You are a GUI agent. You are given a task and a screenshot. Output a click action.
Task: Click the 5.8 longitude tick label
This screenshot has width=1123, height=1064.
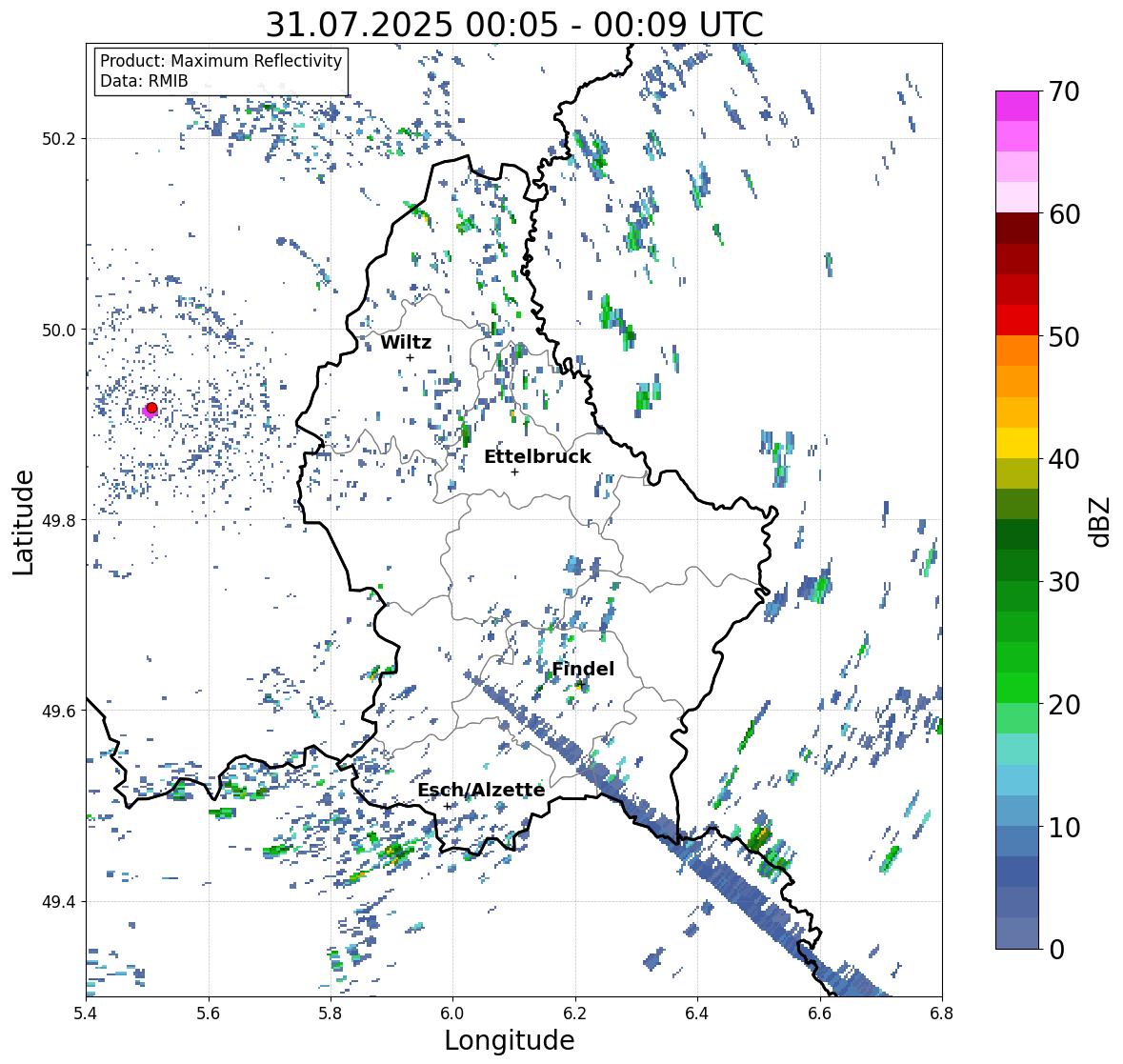coord(331,1014)
